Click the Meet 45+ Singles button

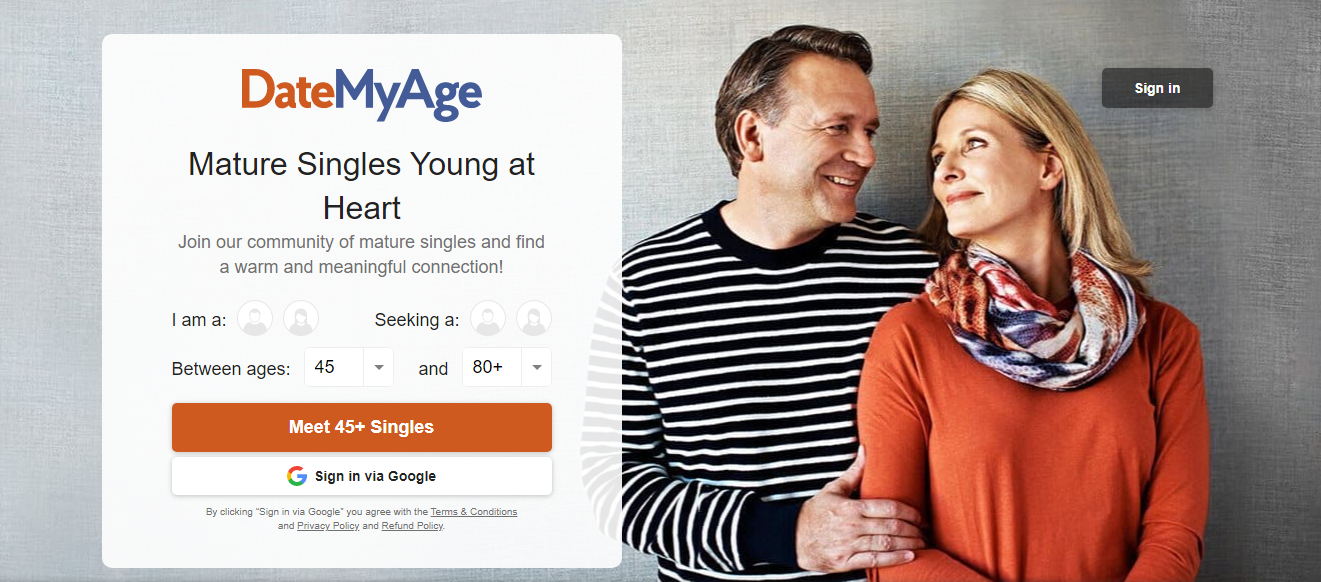click(x=361, y=427)
